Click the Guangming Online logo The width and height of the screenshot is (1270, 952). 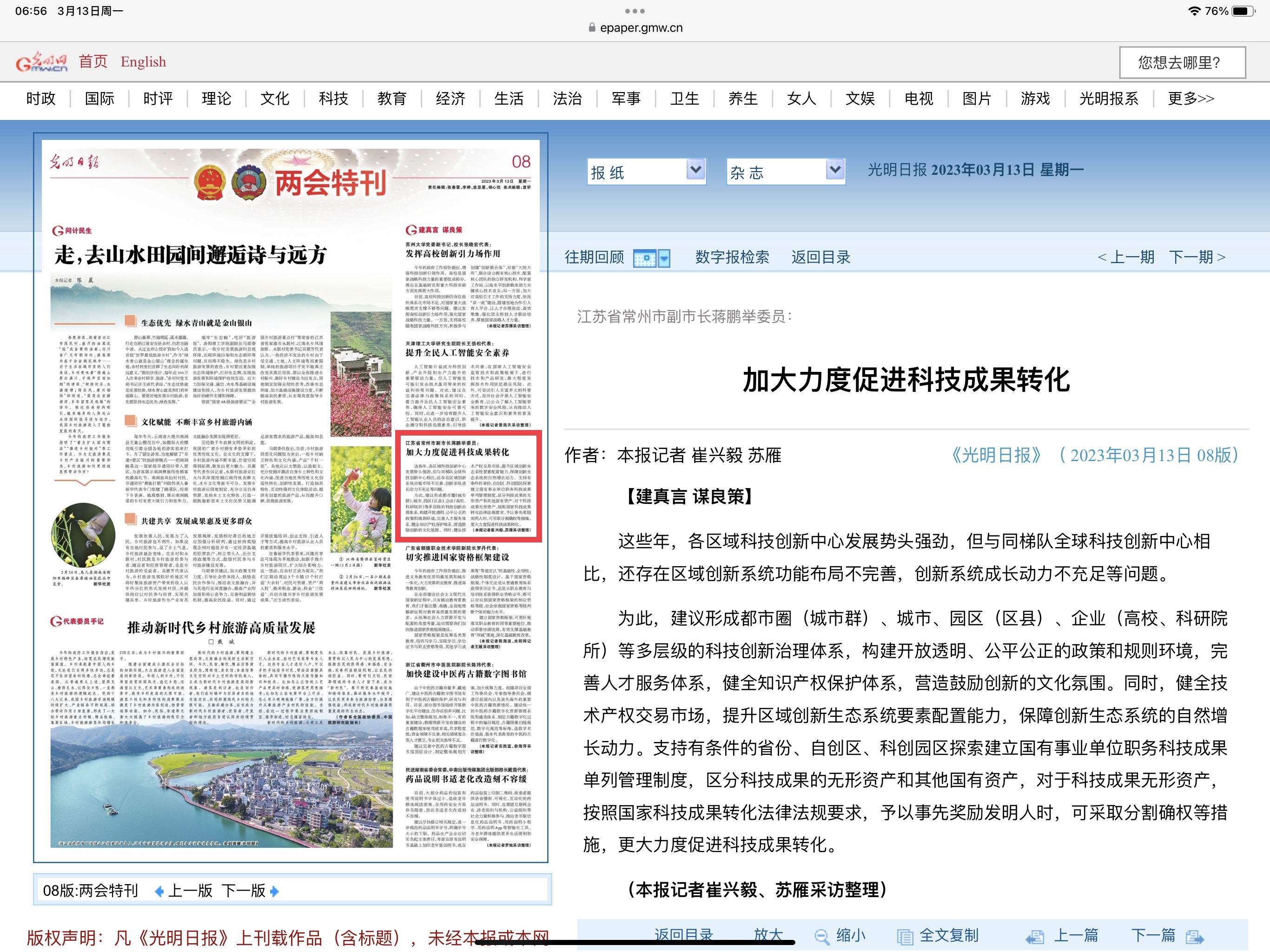(41, 62)
